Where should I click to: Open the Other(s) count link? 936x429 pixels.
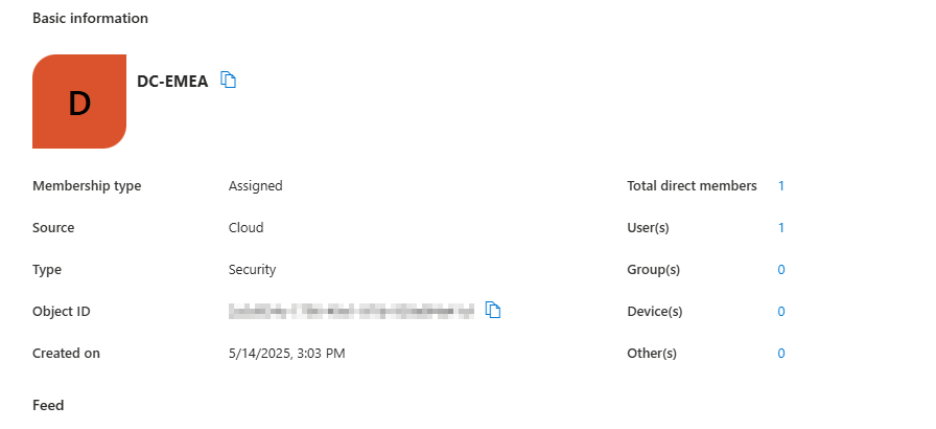click(x=781, y=354)
